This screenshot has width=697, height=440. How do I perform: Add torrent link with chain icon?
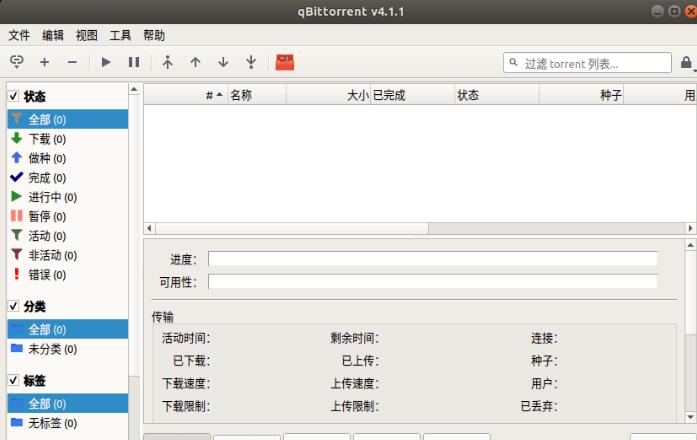17,62
